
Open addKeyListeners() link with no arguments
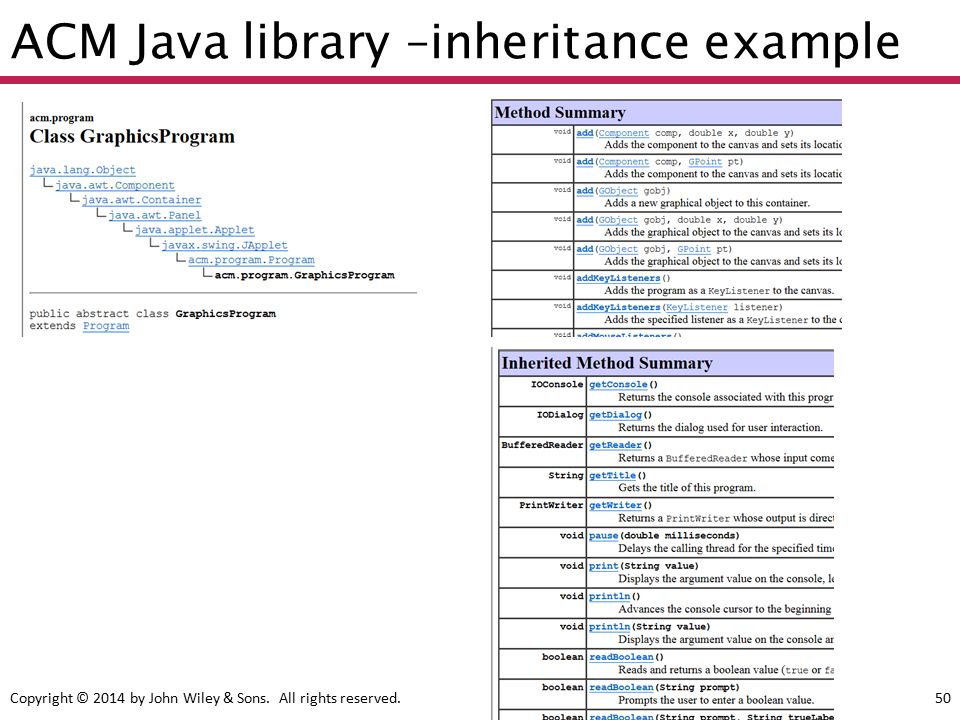(618, 278)
